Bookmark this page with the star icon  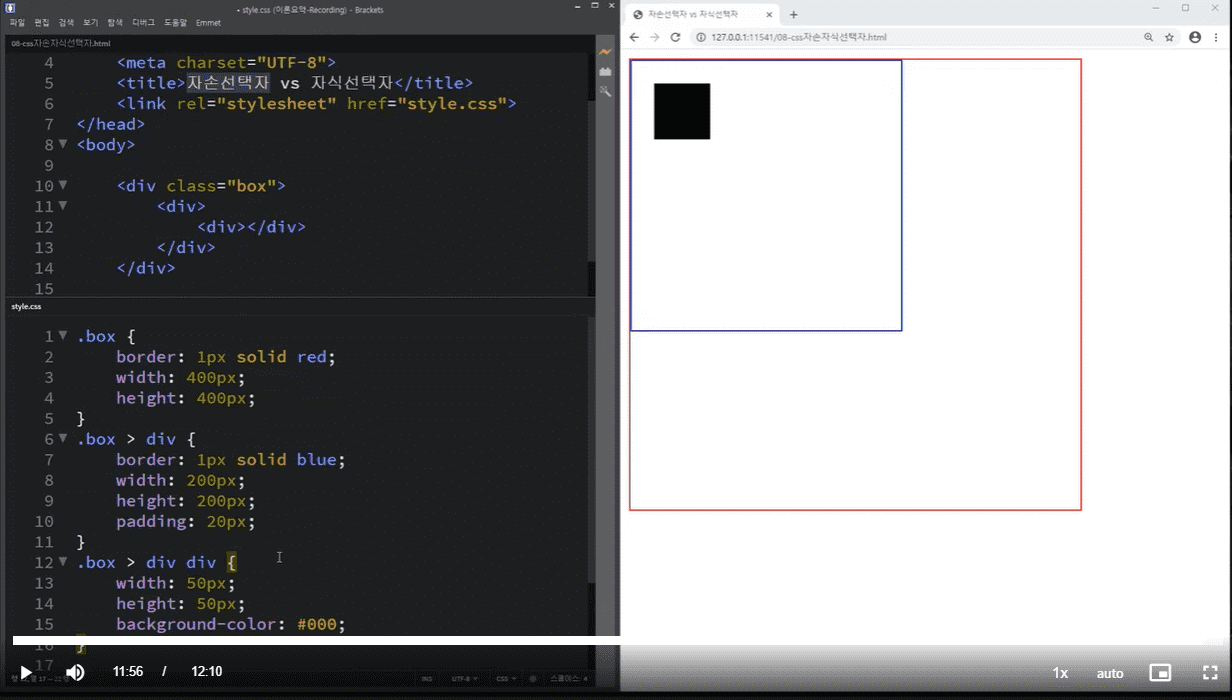[x=1169, y=37]
